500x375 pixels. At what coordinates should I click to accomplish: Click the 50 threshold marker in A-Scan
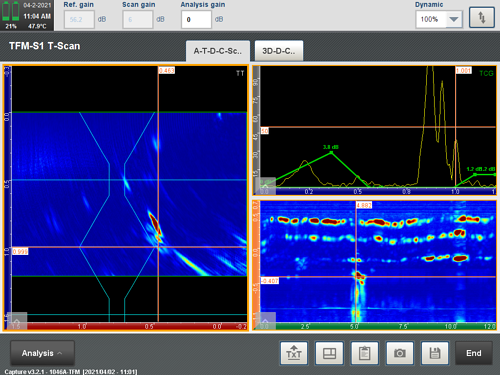265,131
